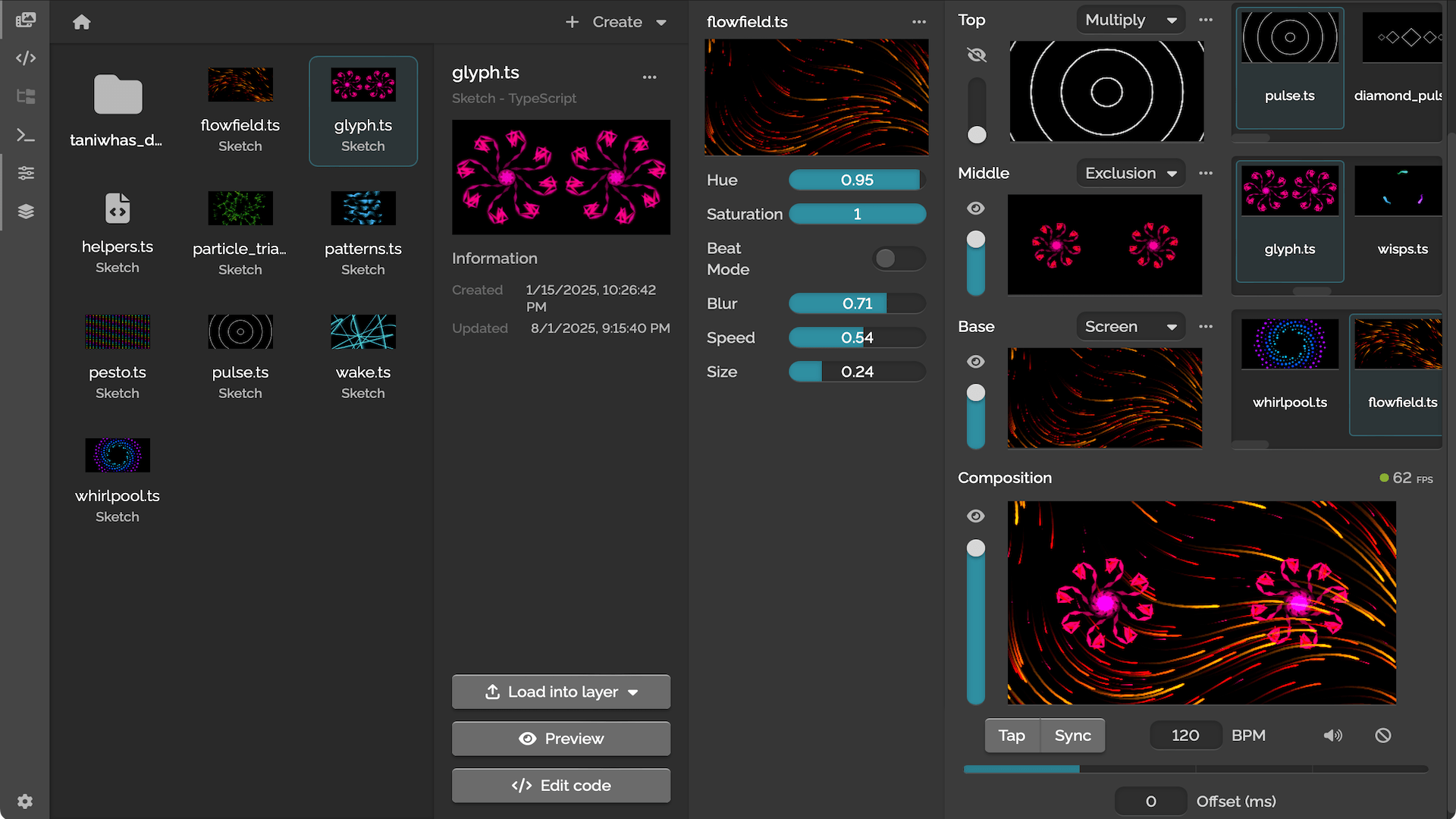Screen dimensions: 1456x819
Task: Open Base layer Screen blend dropdown
Action: (x=1130, y=327)
